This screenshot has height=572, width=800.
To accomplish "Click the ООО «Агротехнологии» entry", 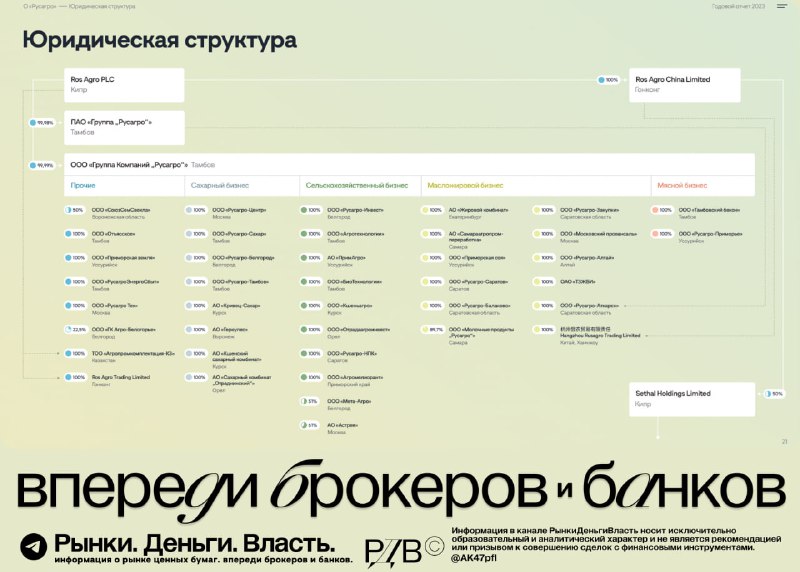I will click(356, 237).
